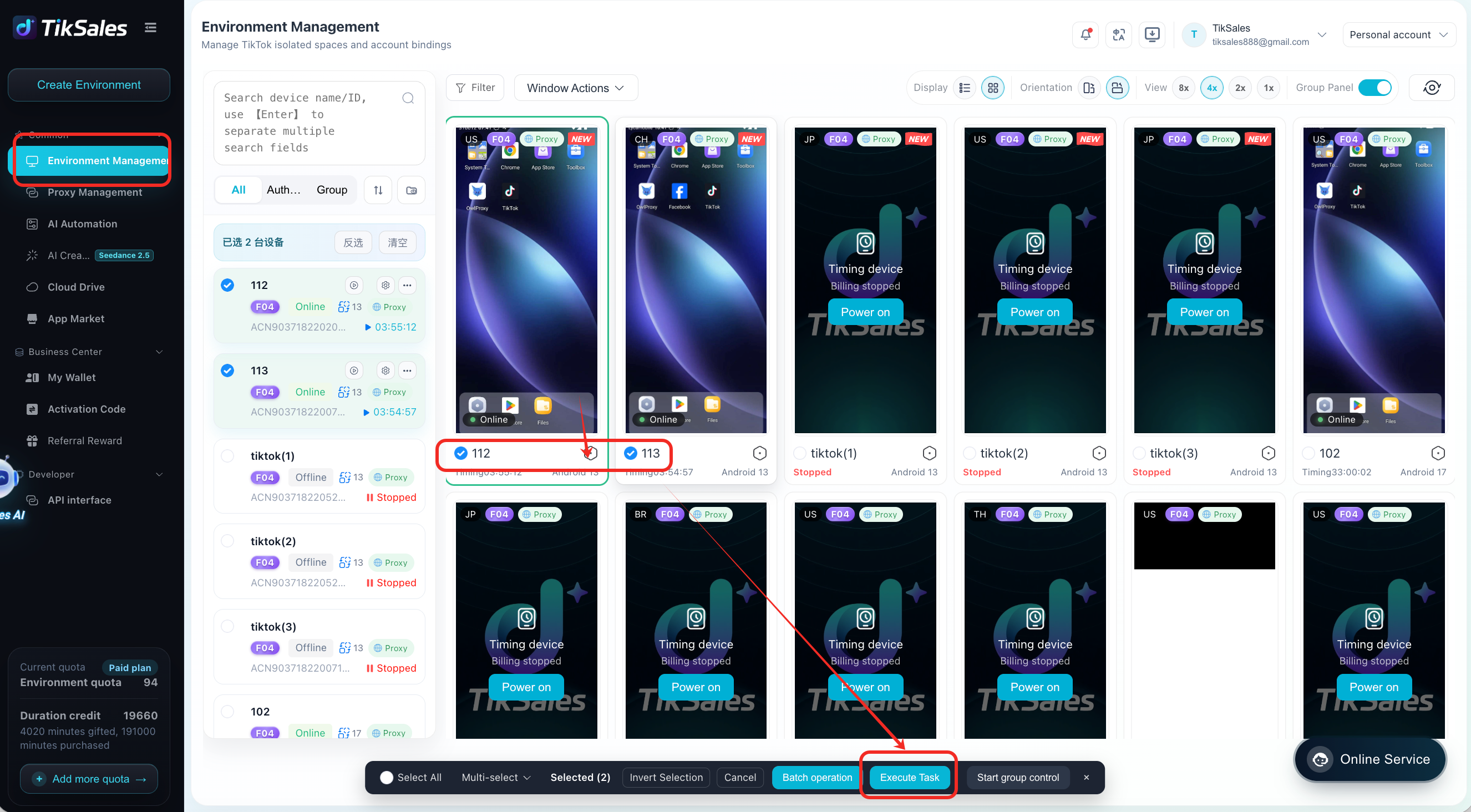Set the view zoom to 1x
Screen dimensions: 1471x812
pos(1269,88)
